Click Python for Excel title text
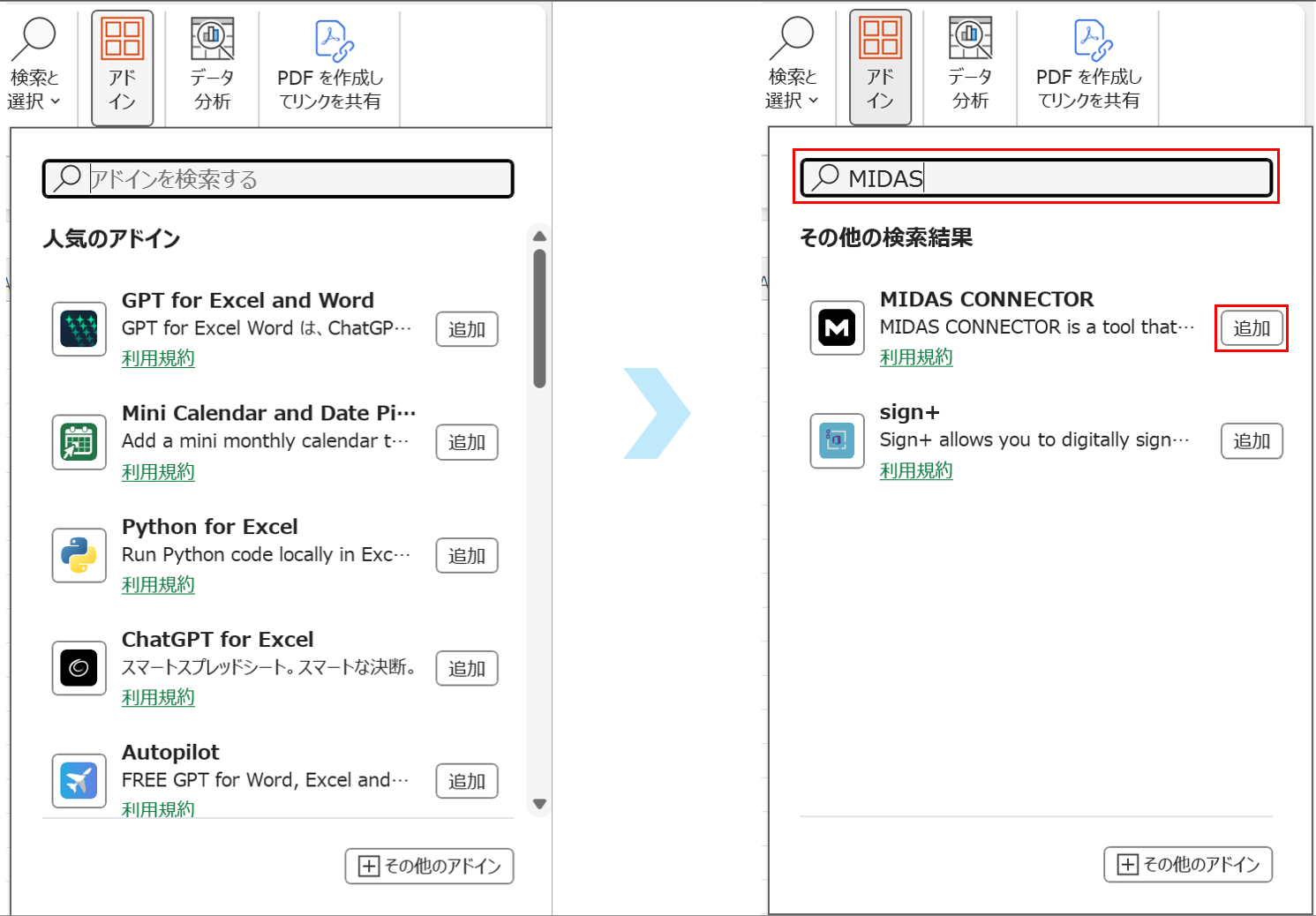The image size is (1316, 916). [210, 527]
